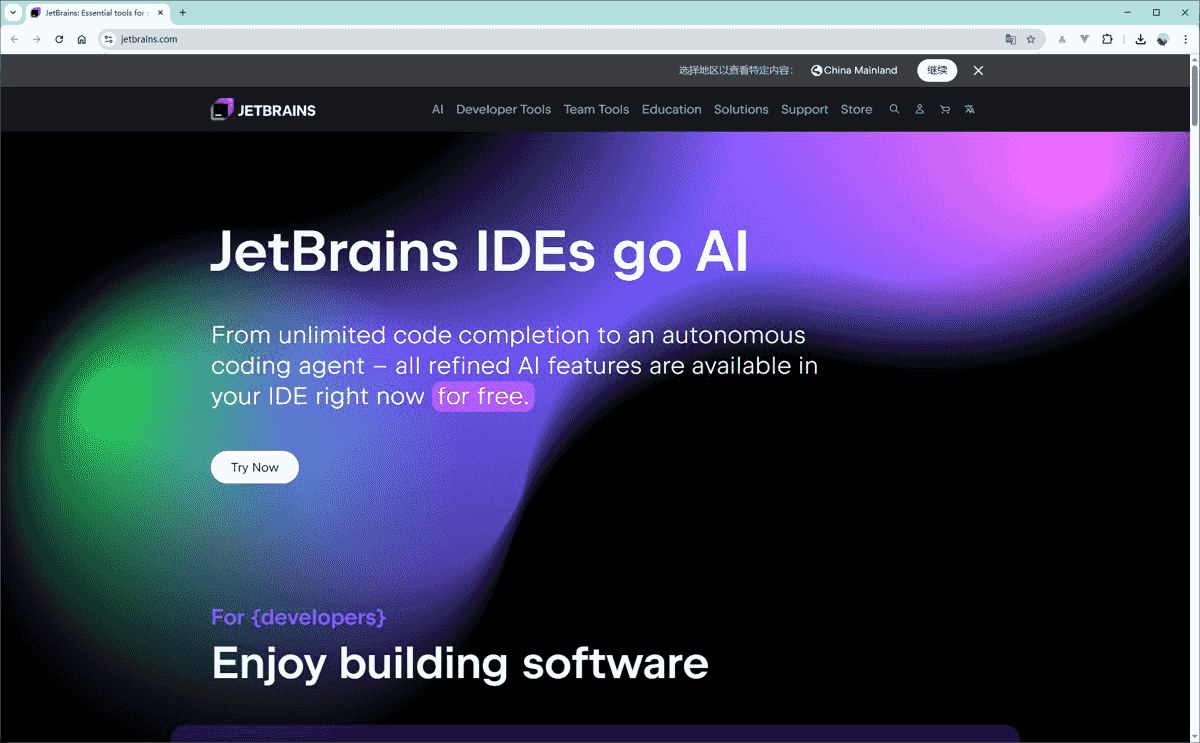Open the Developer Tools menu
1200x743 pixels.
point(503,109)
